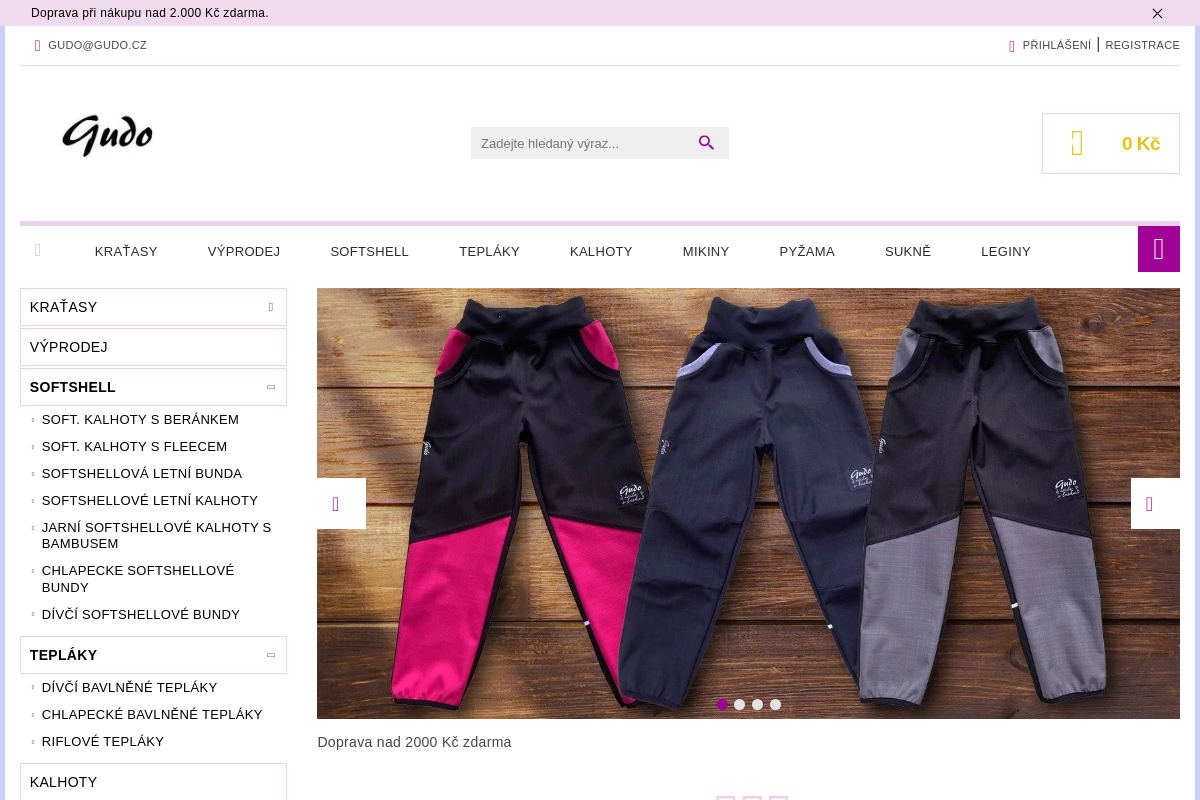Select the third carousel dot
This screenshot has height=800, width=1200.
coord(758,705)
